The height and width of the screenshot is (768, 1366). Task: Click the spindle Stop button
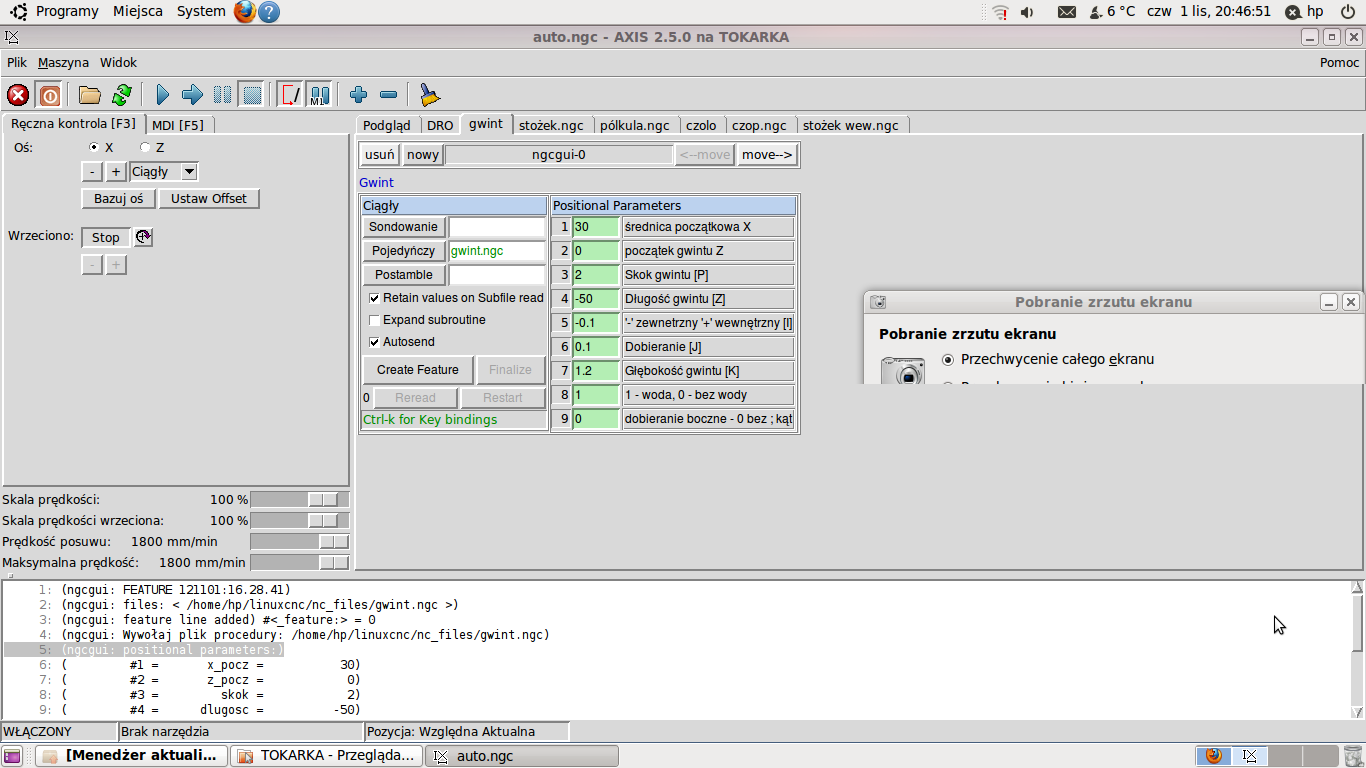pyautogui.click(x=106, y=237)
